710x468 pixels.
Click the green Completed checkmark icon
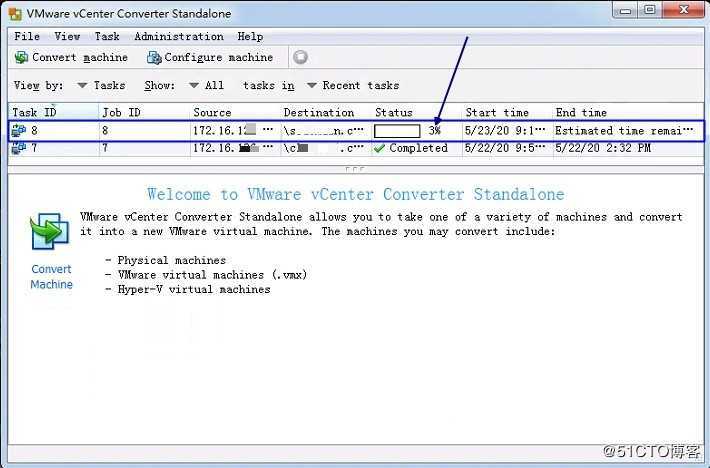click(x=379, y=148)
